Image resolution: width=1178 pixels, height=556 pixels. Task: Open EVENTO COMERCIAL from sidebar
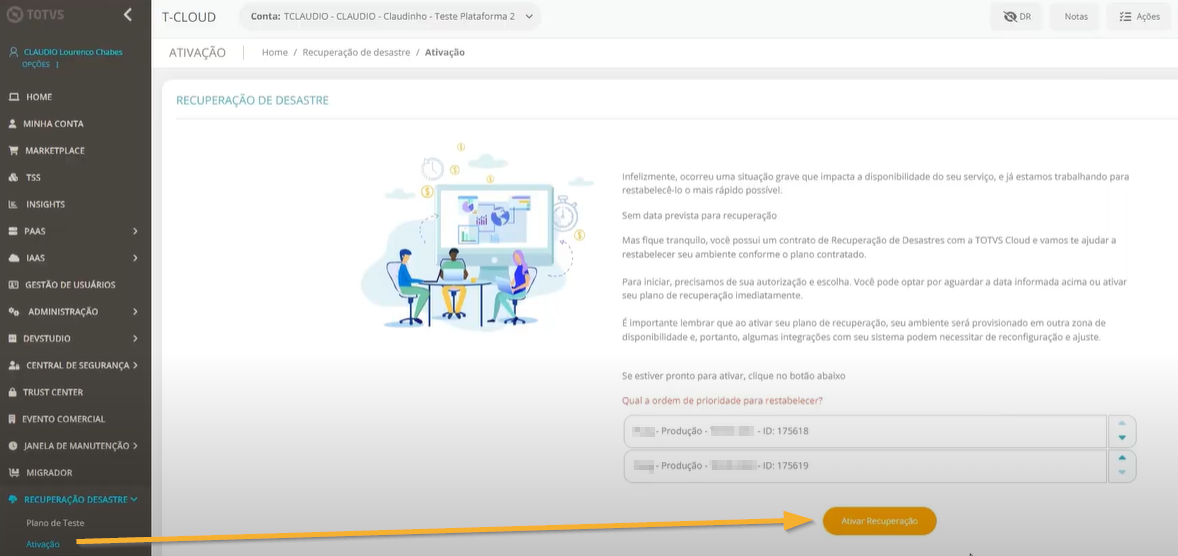click(x=64, y=419)
